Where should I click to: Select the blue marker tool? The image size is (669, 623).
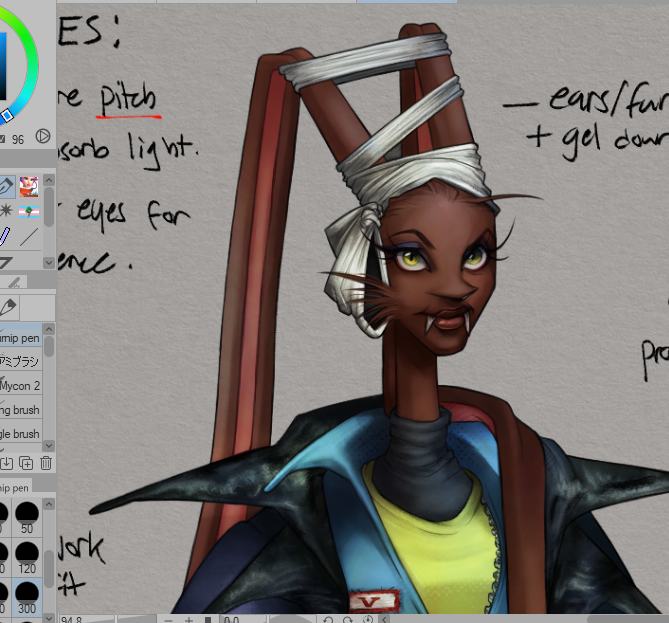coord(4,236)
